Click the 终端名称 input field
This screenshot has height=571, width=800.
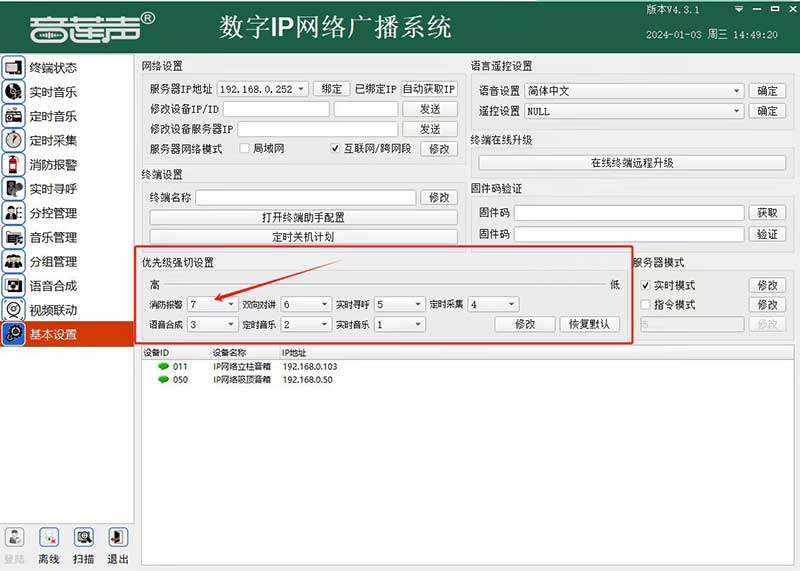[x=305, y=198]
